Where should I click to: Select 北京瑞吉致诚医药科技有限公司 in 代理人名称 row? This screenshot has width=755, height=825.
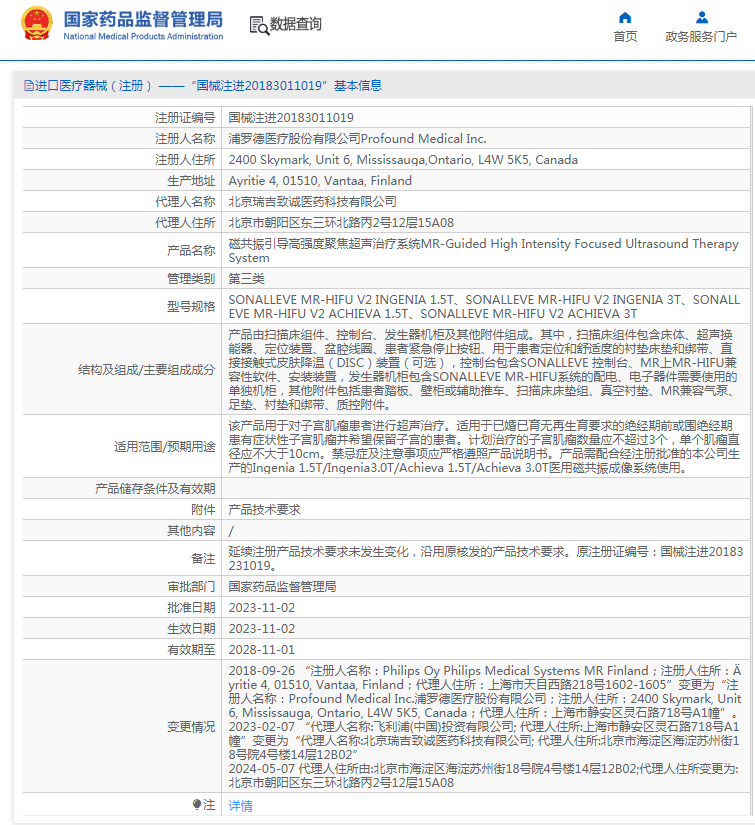313,202
